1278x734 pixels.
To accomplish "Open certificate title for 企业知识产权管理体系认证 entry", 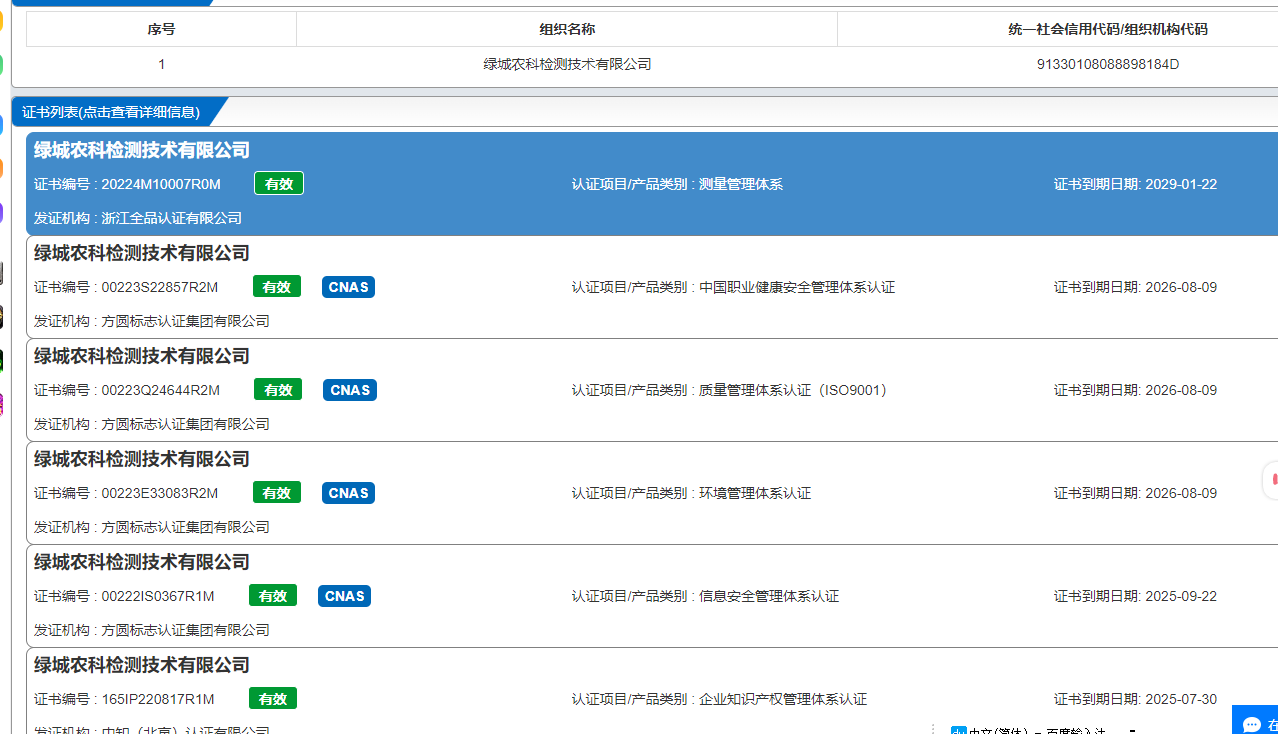I will 142,665.
